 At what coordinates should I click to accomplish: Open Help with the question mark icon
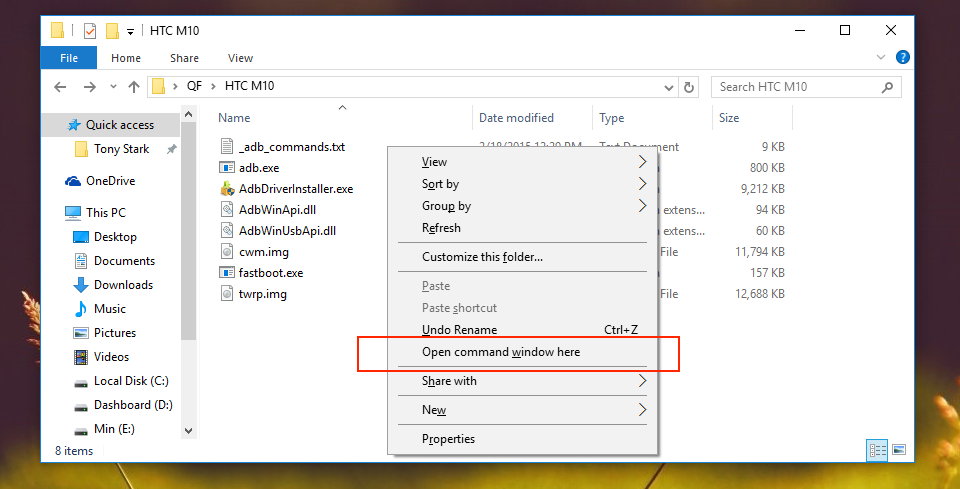[902, 58]
